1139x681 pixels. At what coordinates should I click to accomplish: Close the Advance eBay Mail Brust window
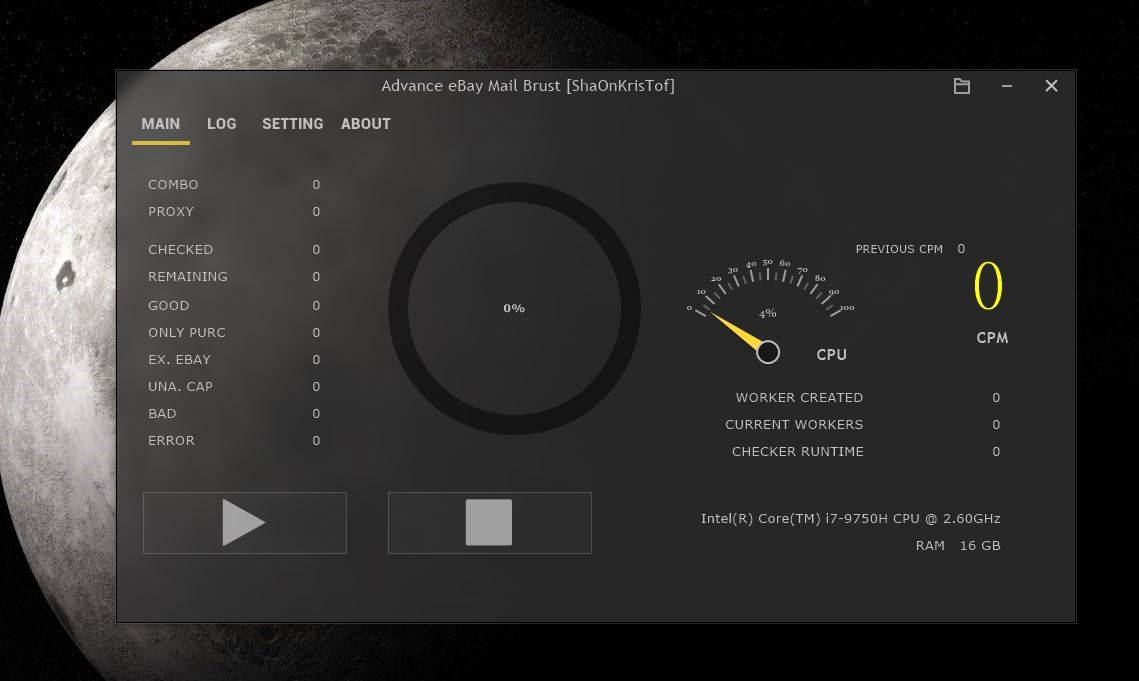(x=1051, y=86)
